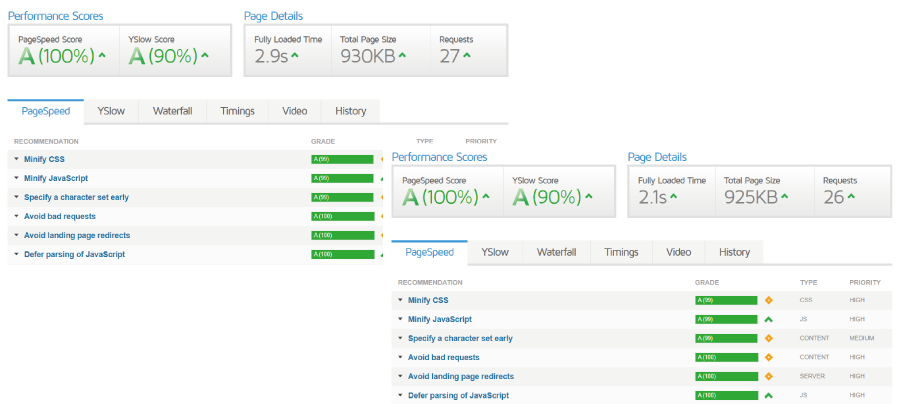900x404 pixels.
Task: Click the green arrow next to 26 requests
Action: pyautogui.click(x=852, y=197)
